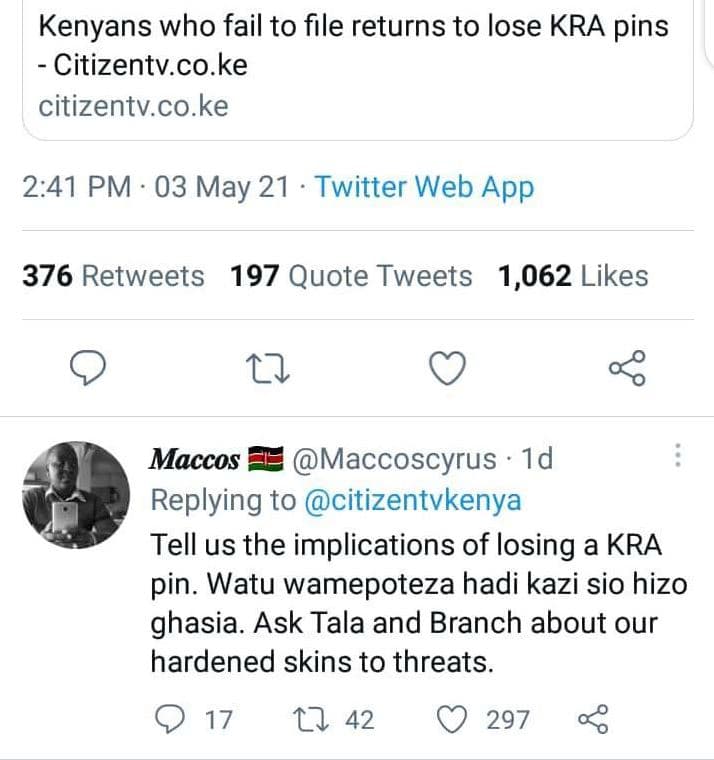Like Maccos's reply with 297 likes
Image resolution: width=714 pixels, height=760 pixels.
455,719
